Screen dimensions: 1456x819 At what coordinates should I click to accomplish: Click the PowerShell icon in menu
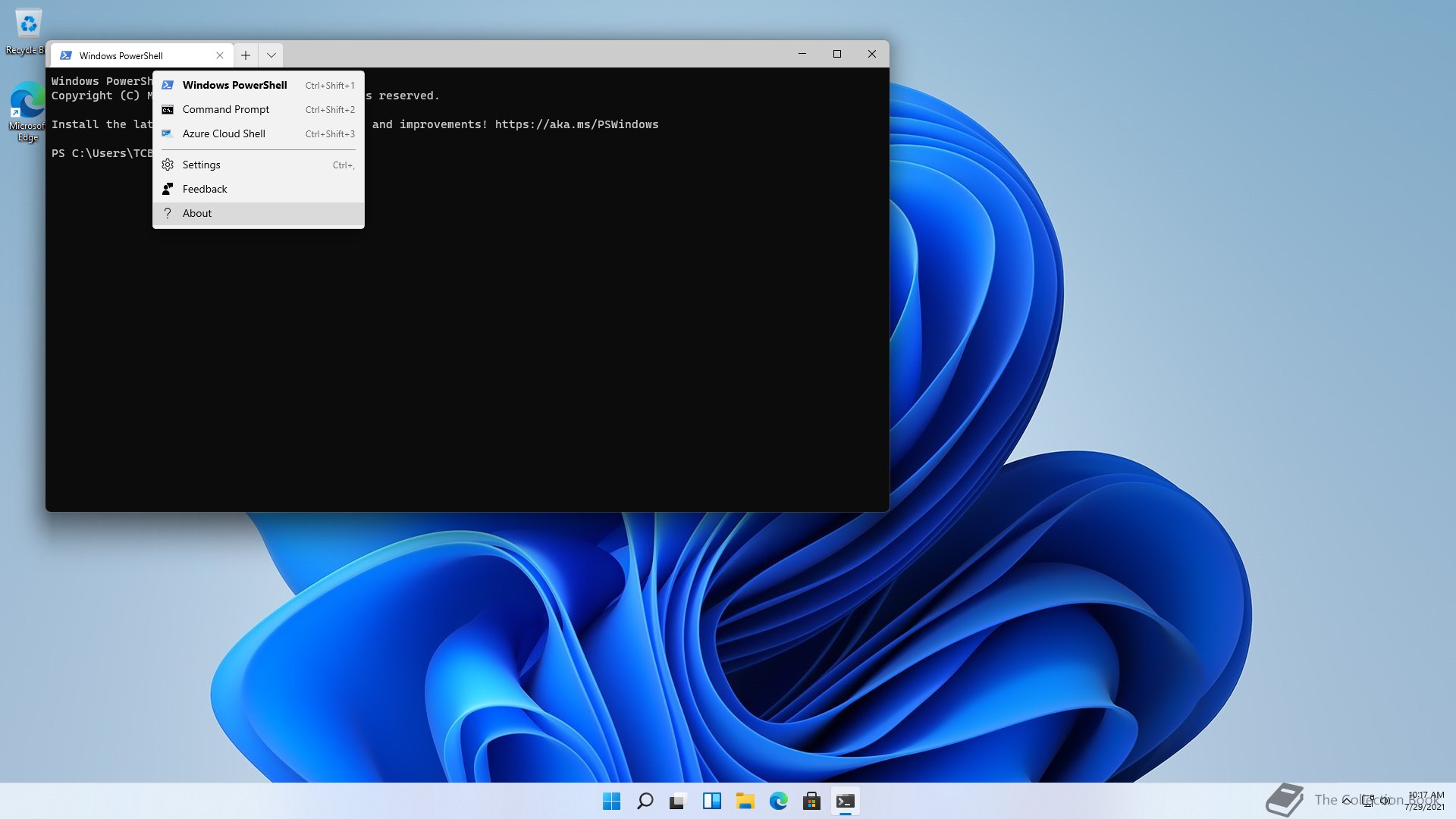click(x=168, y=85)
